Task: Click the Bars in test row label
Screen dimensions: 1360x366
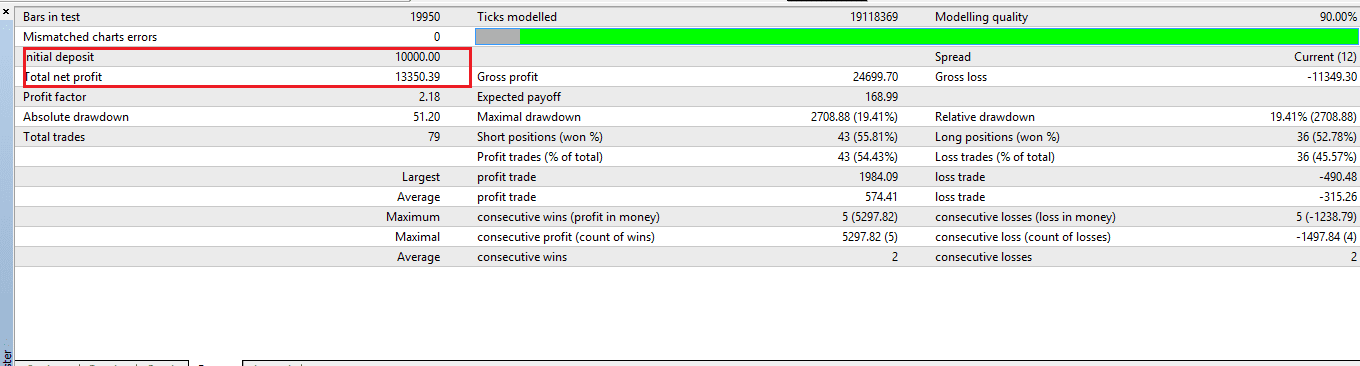Action: pos(54,17)
